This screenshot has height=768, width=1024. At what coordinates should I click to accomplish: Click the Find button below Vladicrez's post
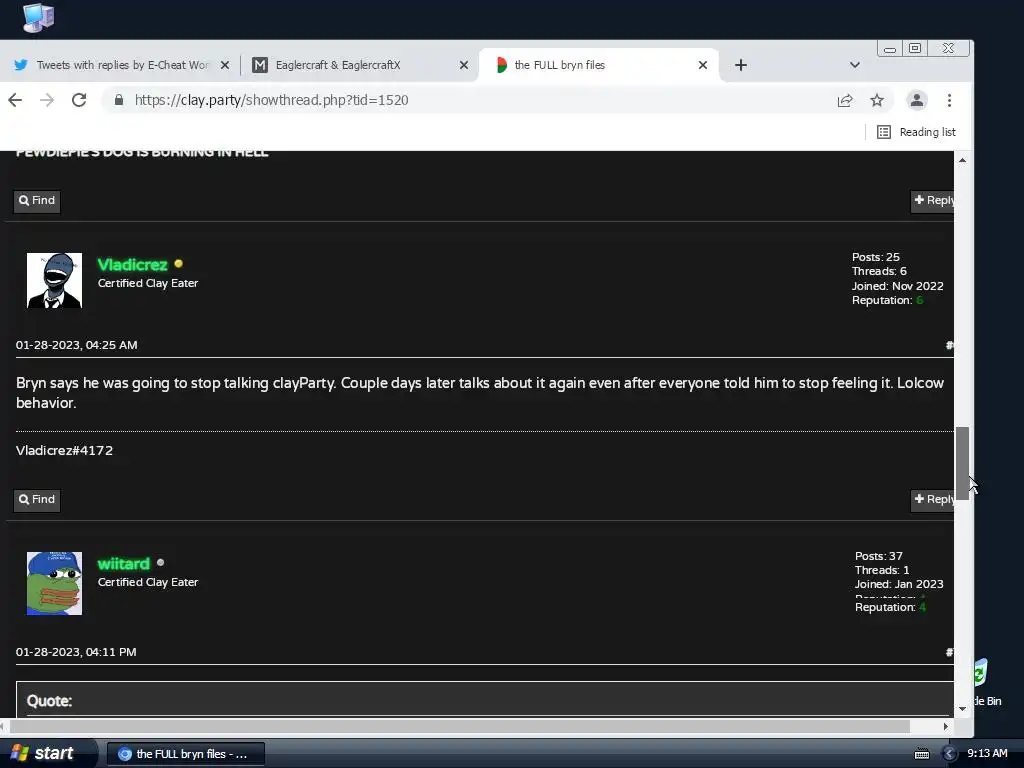click(x=37, y=500)
